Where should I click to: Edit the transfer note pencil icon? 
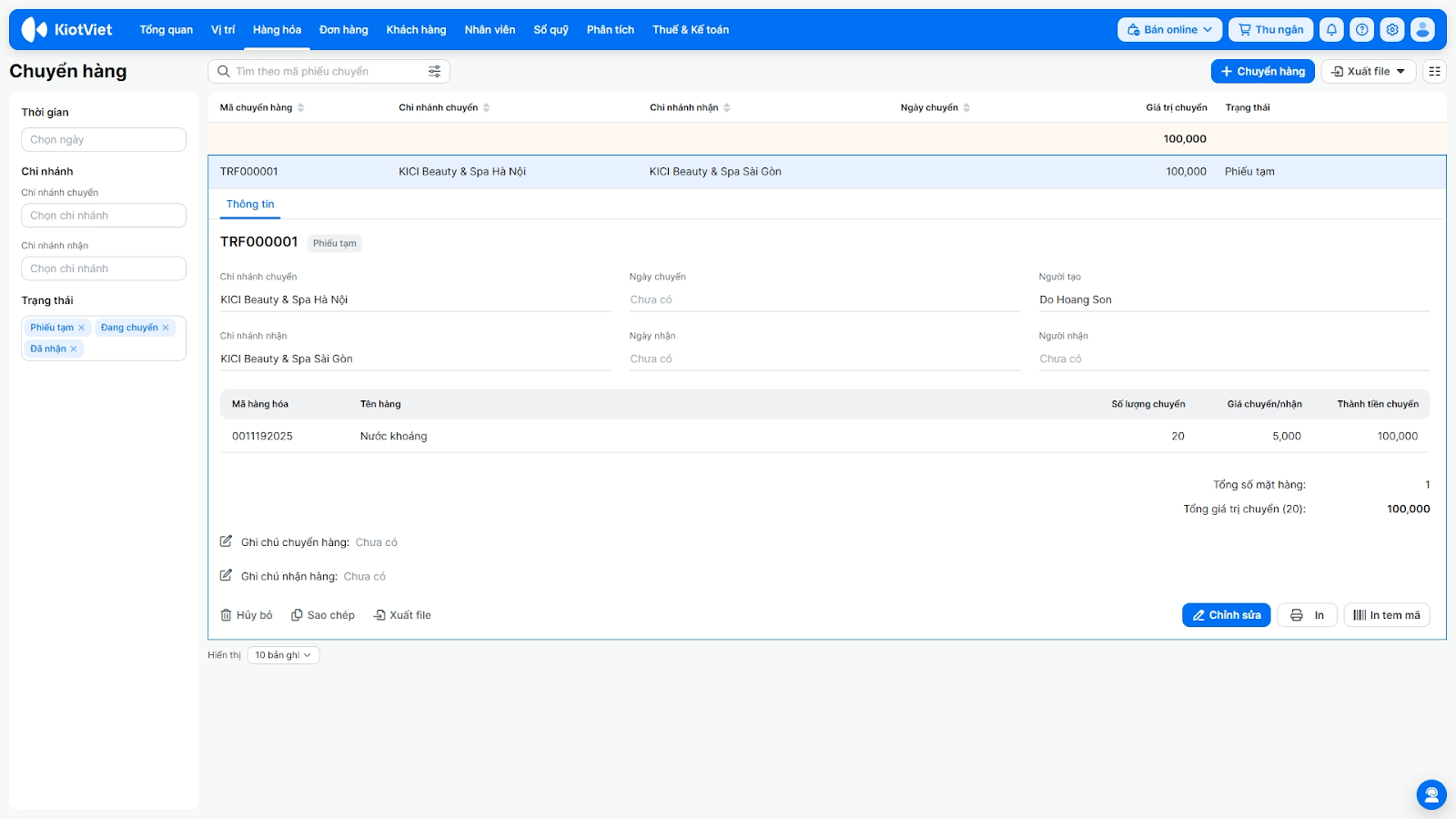227,541
